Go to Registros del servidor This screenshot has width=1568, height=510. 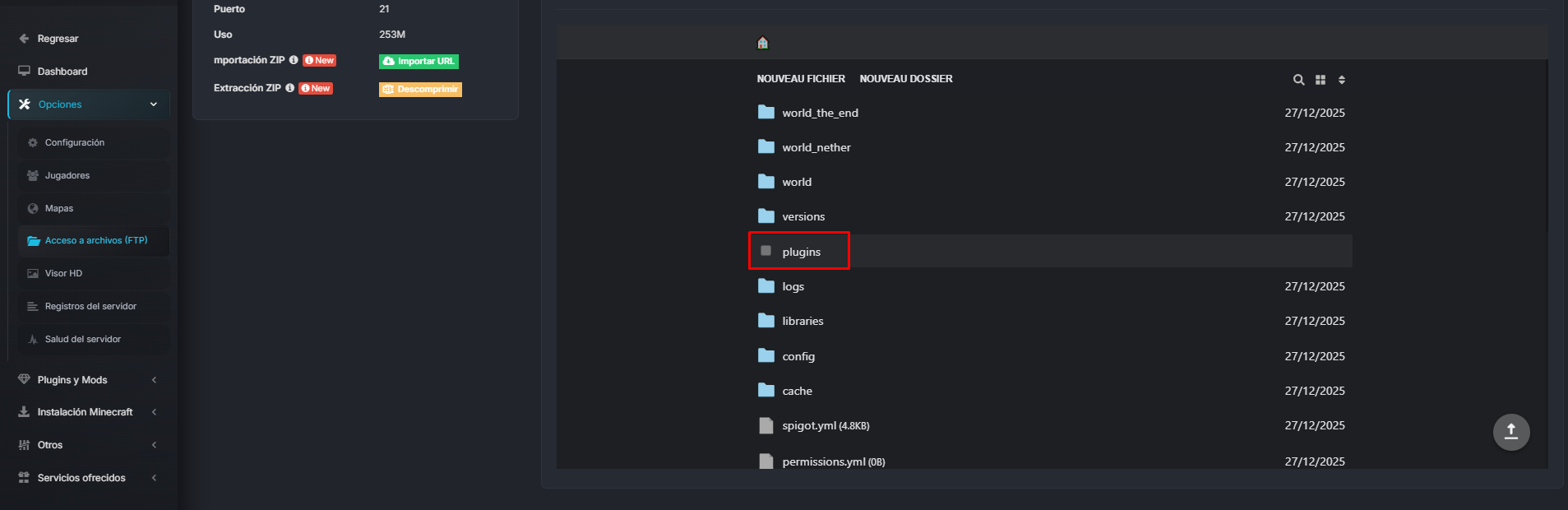tap(90, 306)
